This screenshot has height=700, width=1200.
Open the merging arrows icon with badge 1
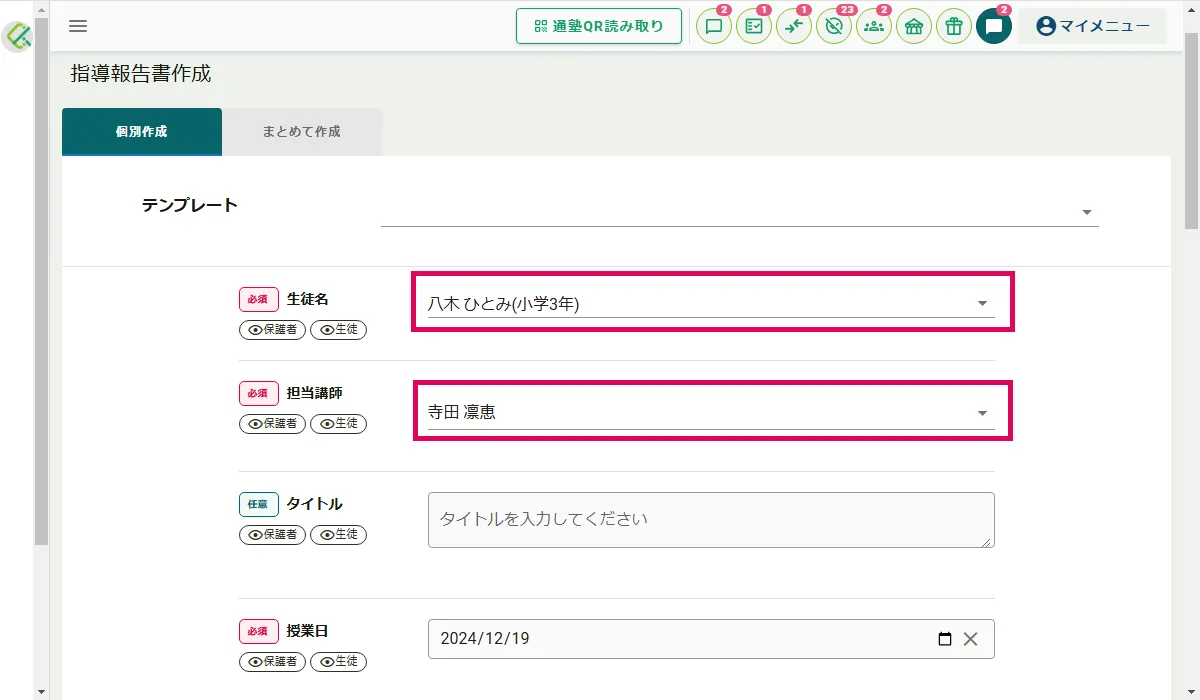pyautogui.click(x=794, y=26)
